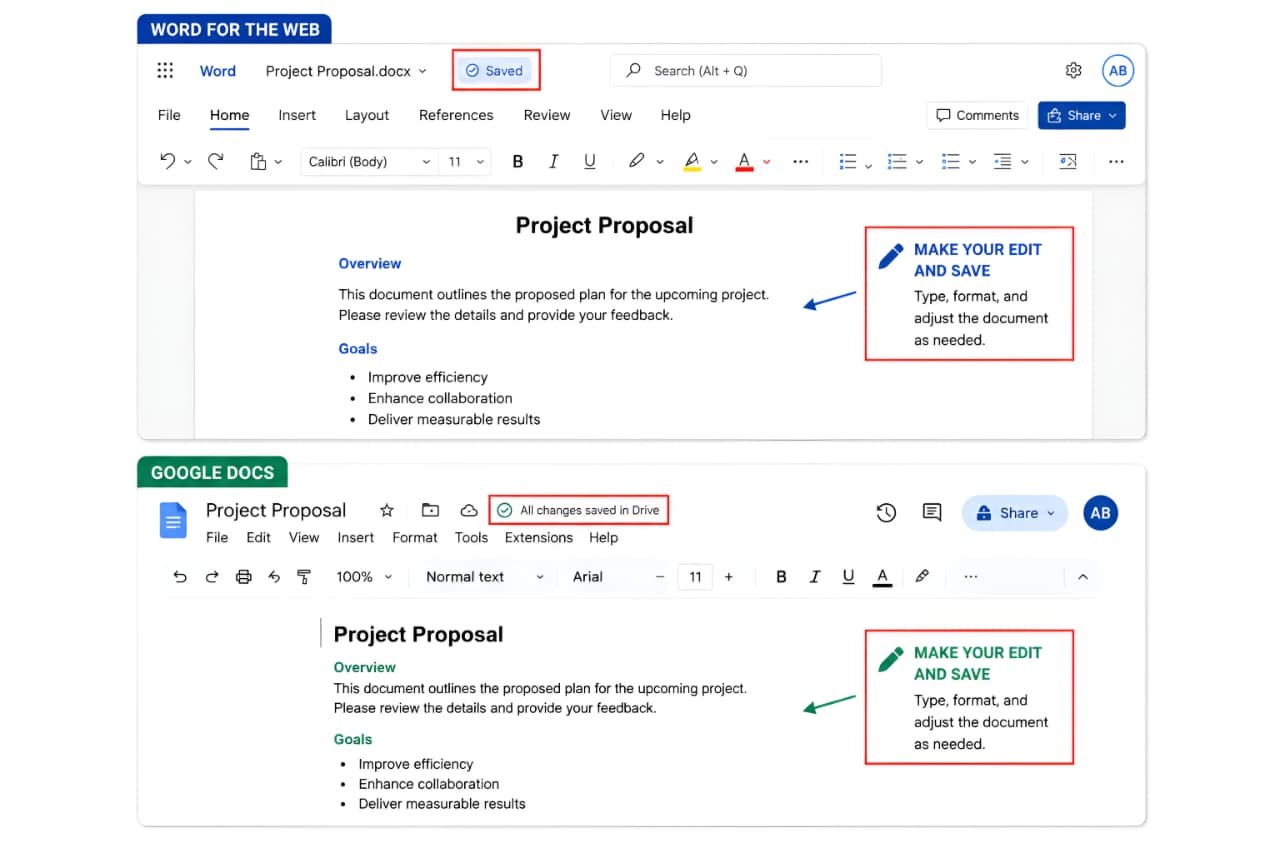Open the Word app launcher grid
The image size is (1280, 853).
pos(166,71)
